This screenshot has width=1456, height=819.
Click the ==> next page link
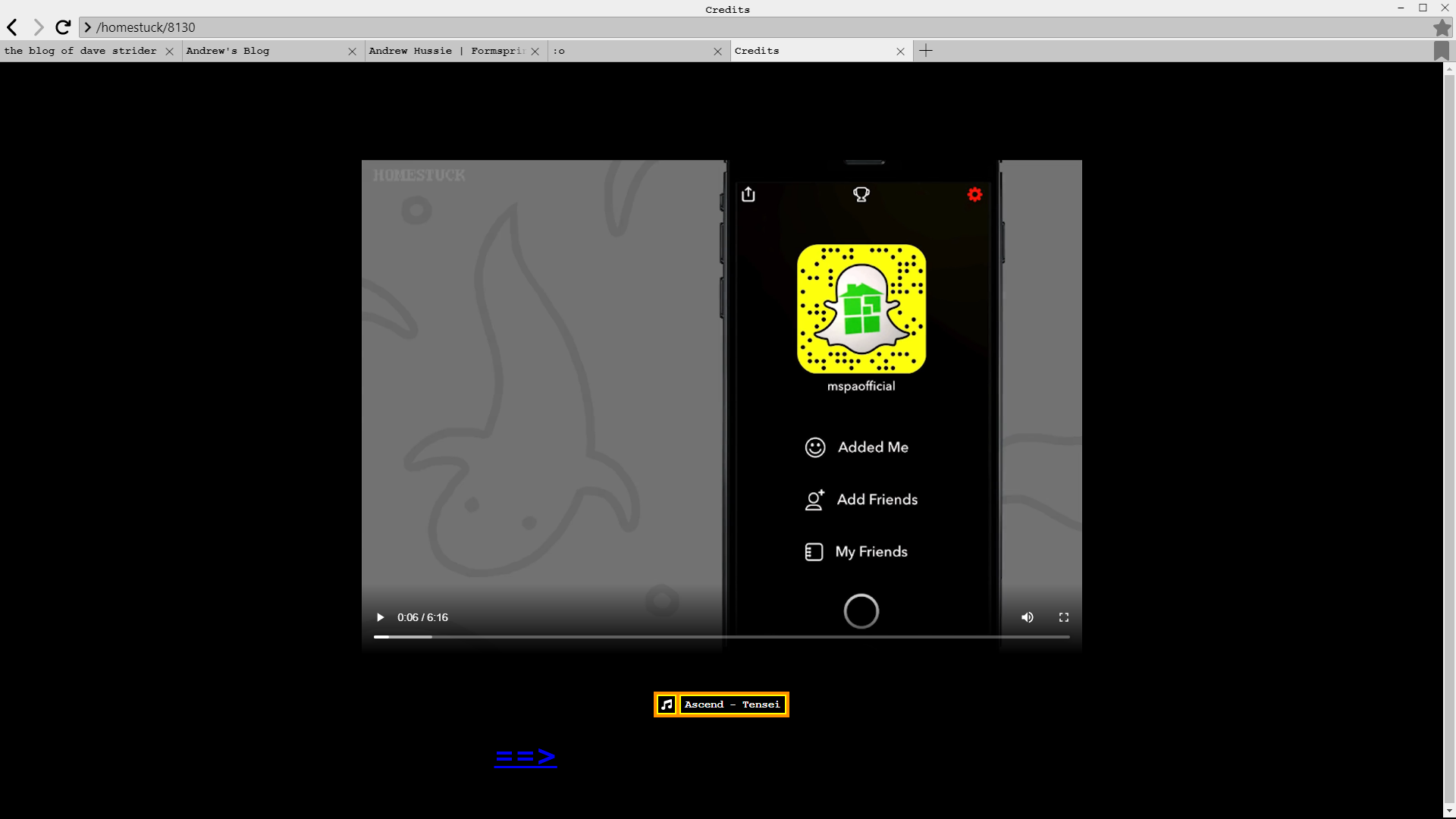[x=526, y=757]
